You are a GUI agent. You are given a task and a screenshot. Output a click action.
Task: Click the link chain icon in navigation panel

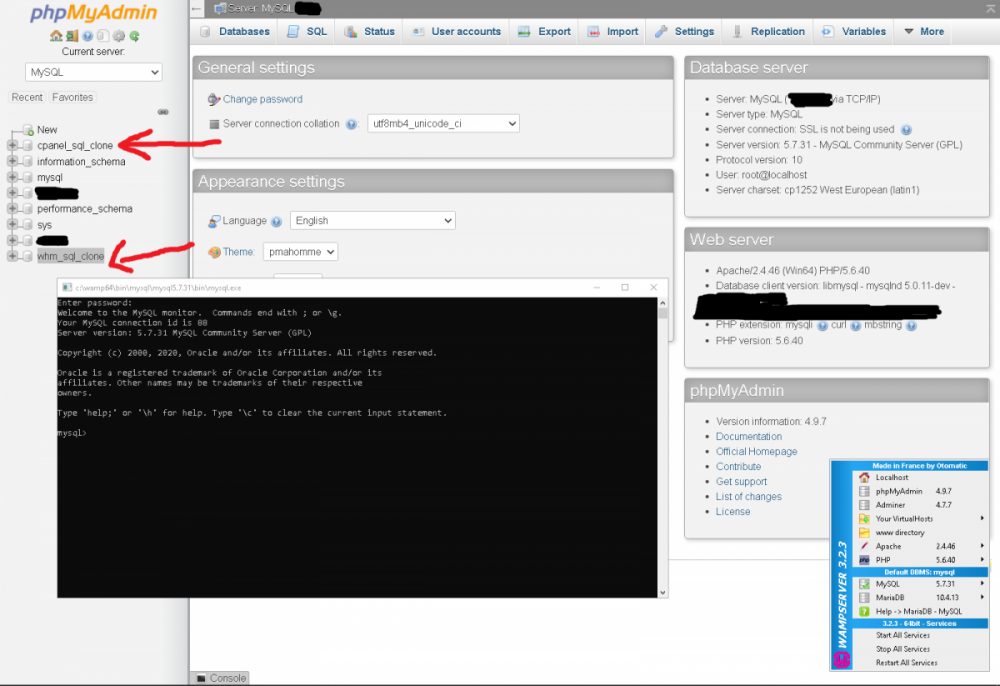(x=163, y=112)
